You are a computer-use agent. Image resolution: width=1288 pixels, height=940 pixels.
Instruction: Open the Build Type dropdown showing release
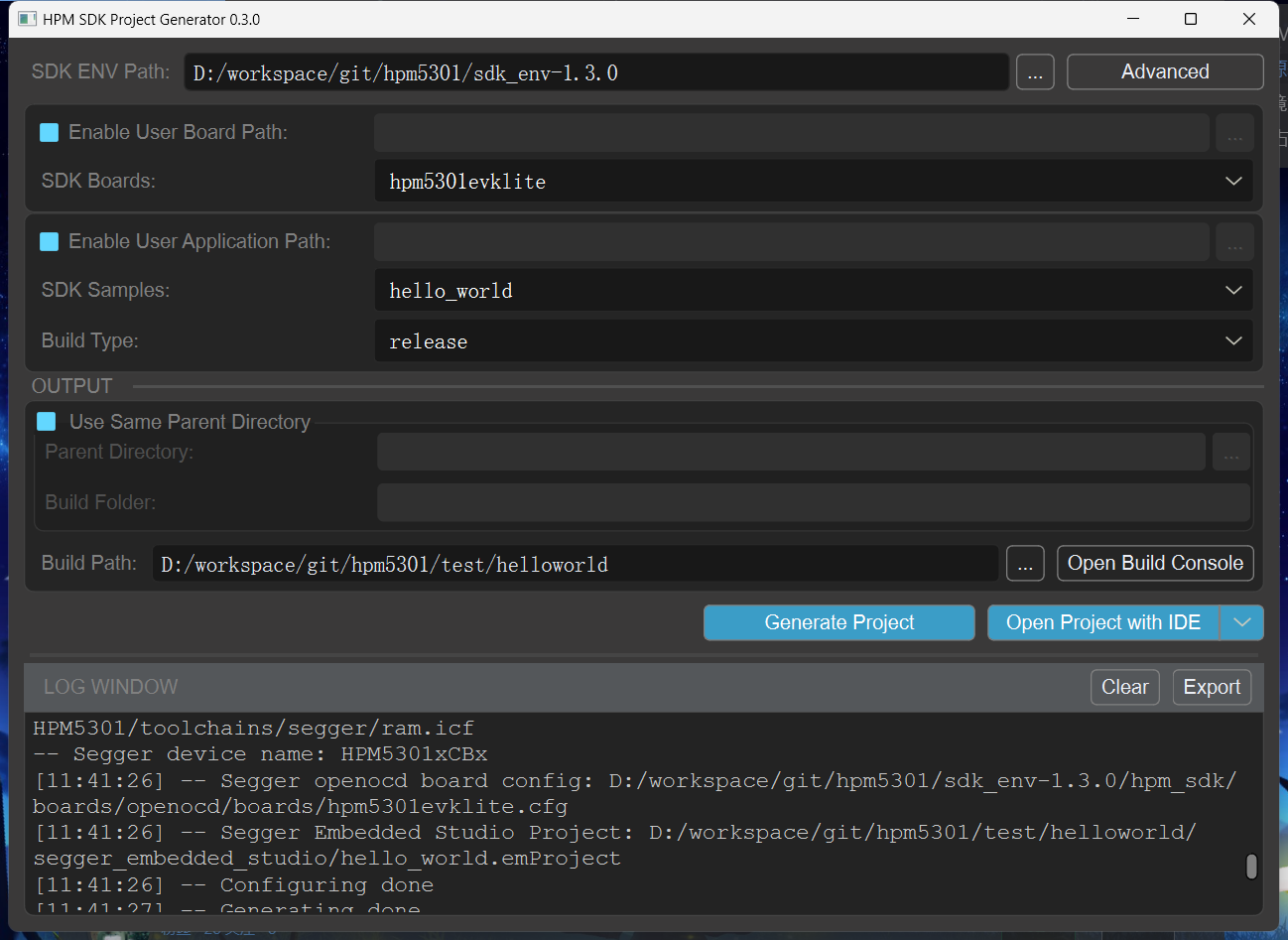click(814, 341)
